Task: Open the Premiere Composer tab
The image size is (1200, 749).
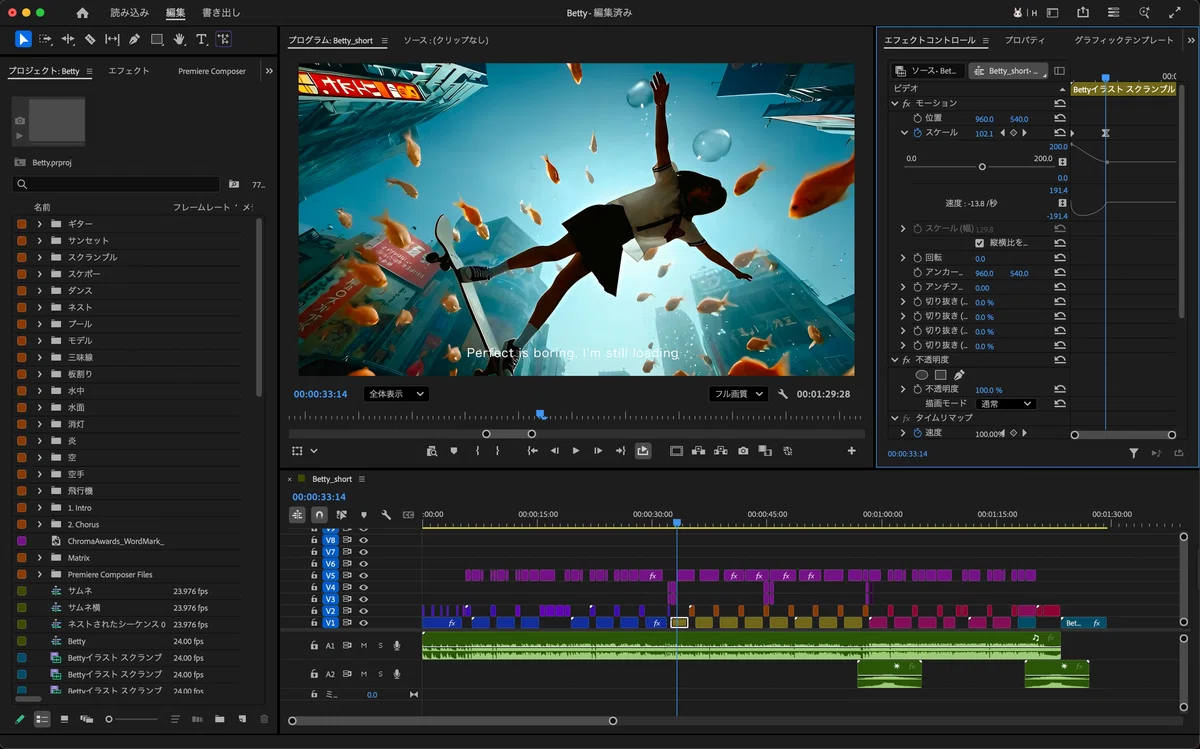Action: pos(212,71)
